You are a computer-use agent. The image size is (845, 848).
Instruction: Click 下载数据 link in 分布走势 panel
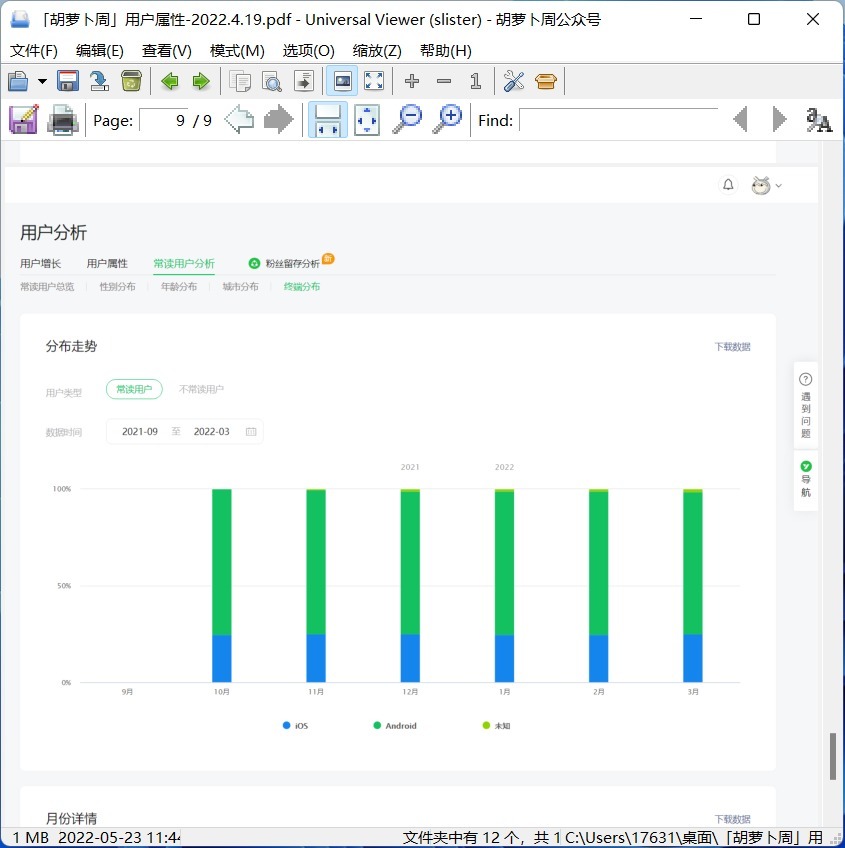click(x=732, y=347)
